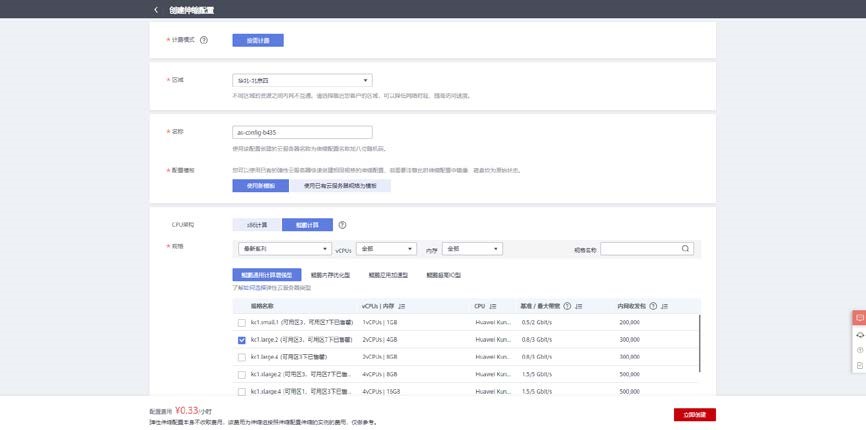Switch to the third Kunpeng flavor-type tab

[x=388, y=275]
